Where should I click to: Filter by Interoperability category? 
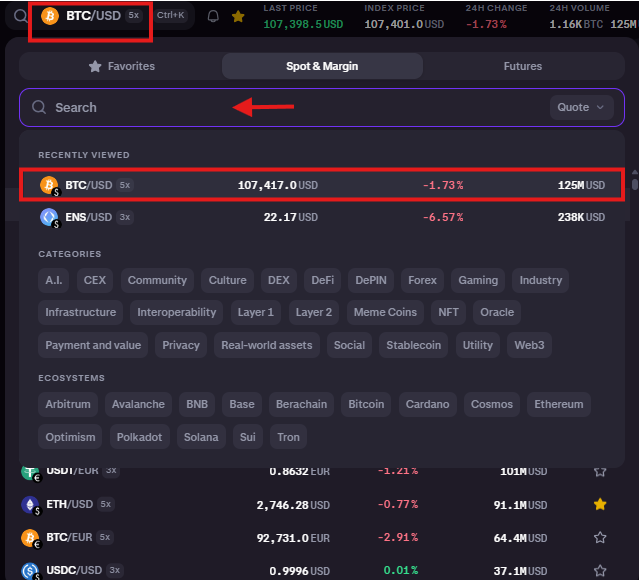176,313
